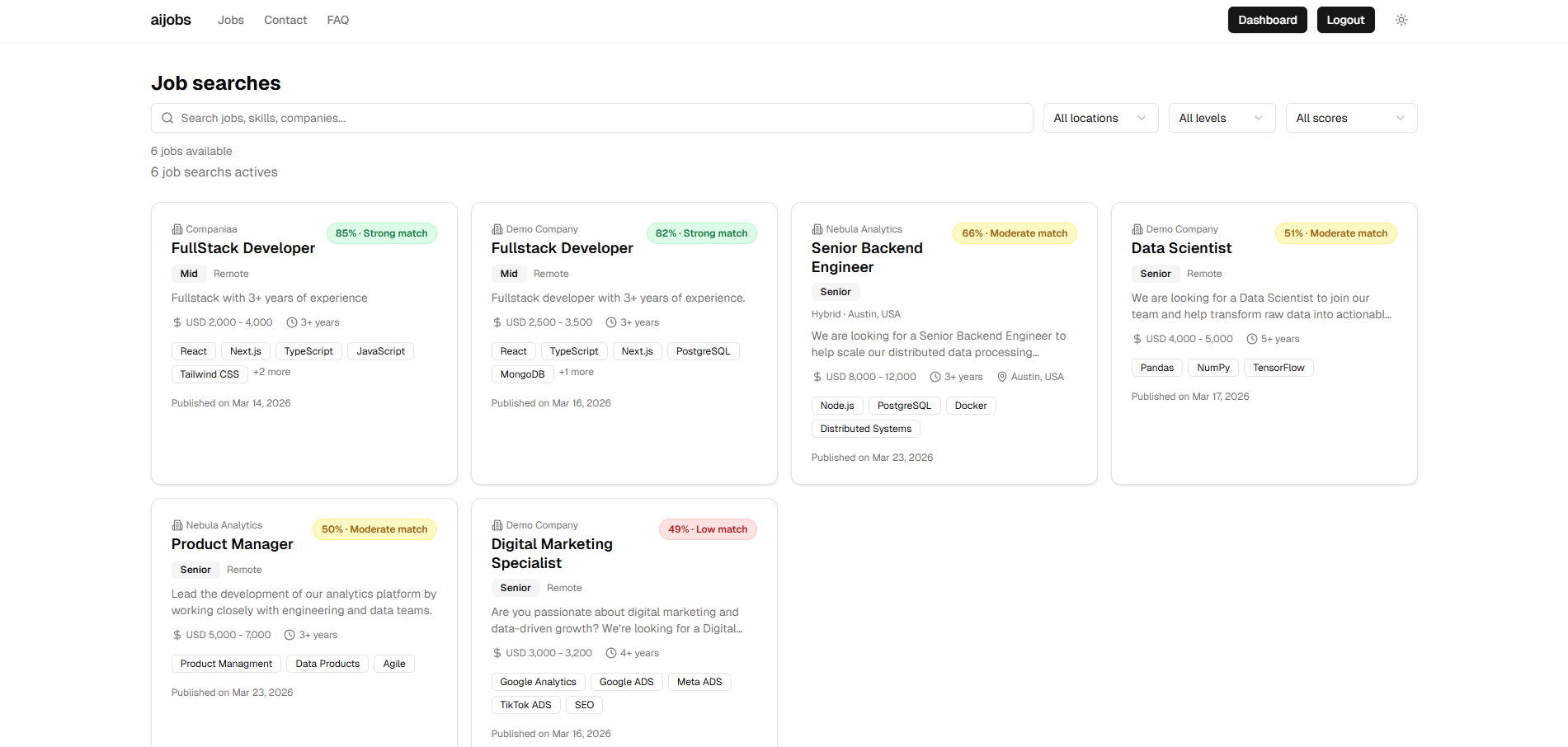Click the search magnifier icon
1568x747 pixels.
pos(167,118)
